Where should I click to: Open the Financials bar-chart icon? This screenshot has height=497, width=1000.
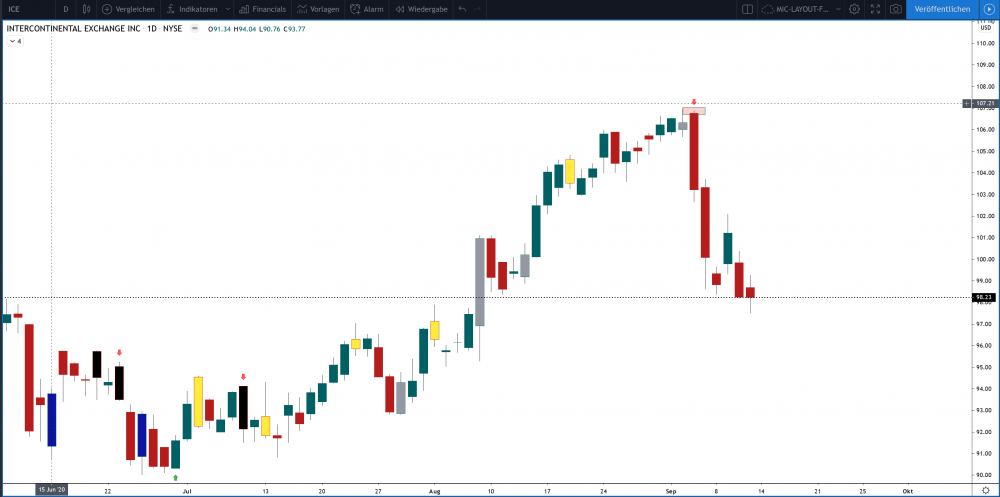coord(244,10)
